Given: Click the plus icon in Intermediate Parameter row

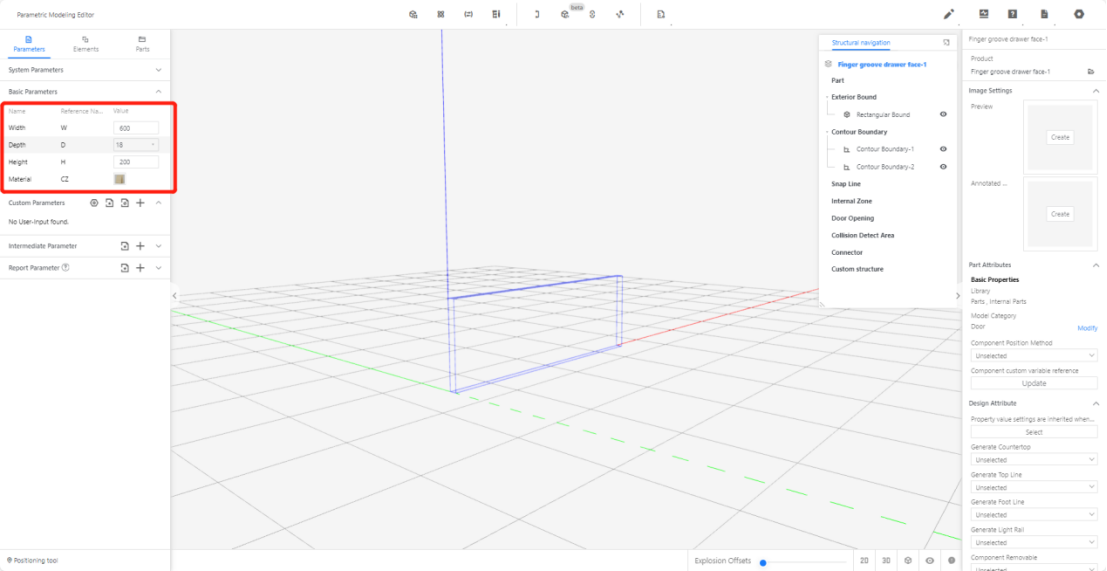Looking at the screenshot, I should coord(141,246).
